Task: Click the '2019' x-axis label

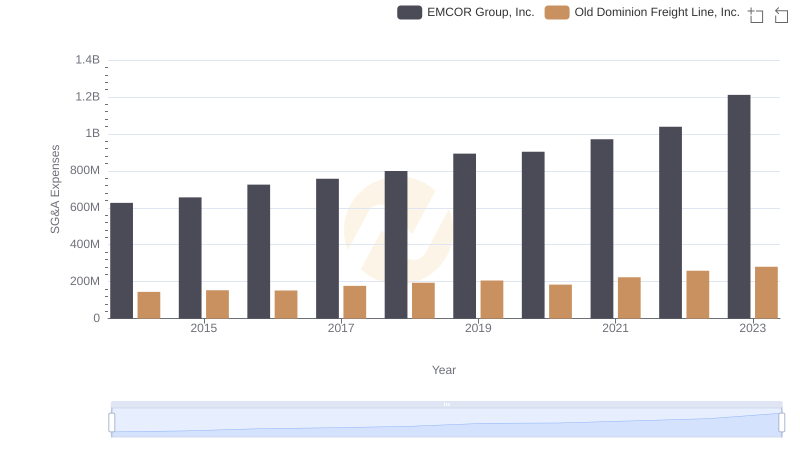Action: [478, 328]
